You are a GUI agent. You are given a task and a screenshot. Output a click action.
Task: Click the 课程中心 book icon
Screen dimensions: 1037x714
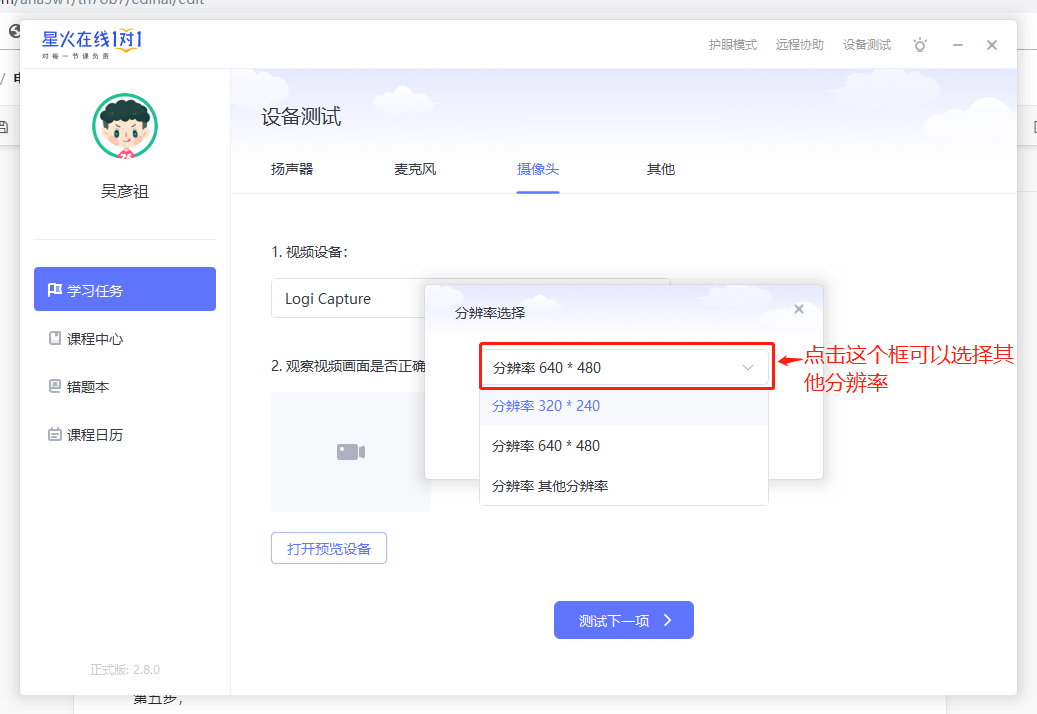coord(55,338)
